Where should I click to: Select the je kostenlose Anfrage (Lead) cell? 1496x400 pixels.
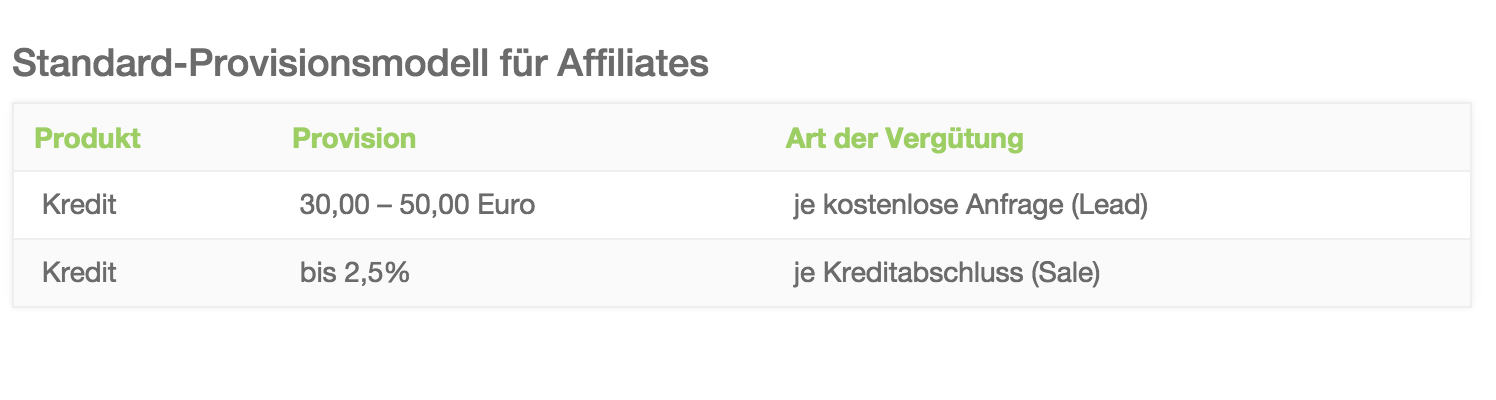(x=970, y=206)
